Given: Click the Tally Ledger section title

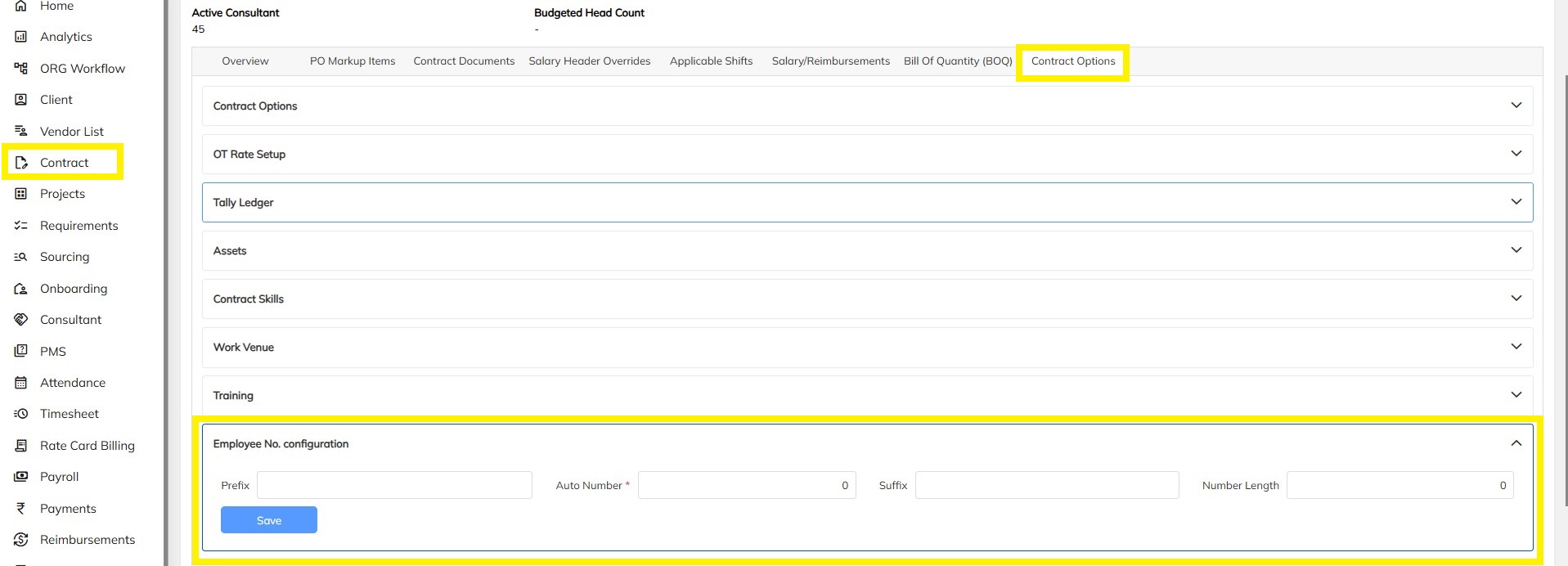Looking at the screenshot, I should tap(243, 203).
